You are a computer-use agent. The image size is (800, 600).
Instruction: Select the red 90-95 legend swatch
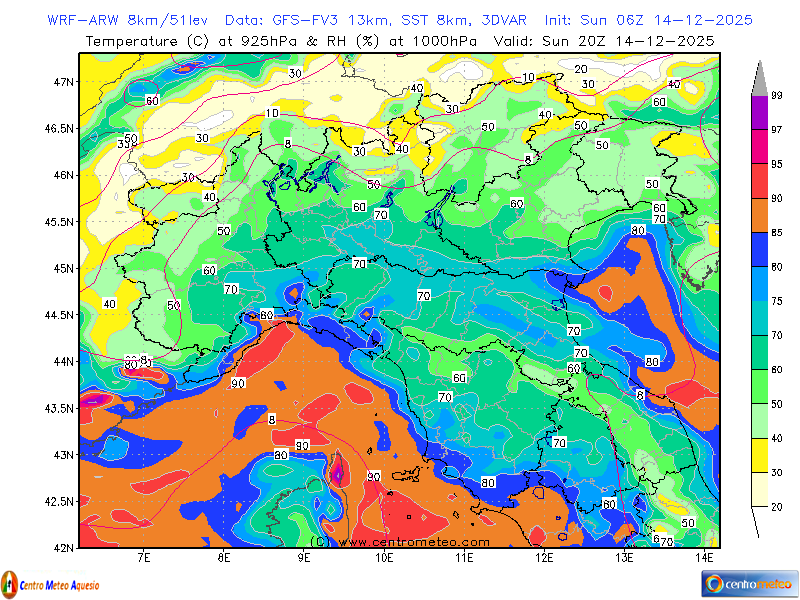759,180
